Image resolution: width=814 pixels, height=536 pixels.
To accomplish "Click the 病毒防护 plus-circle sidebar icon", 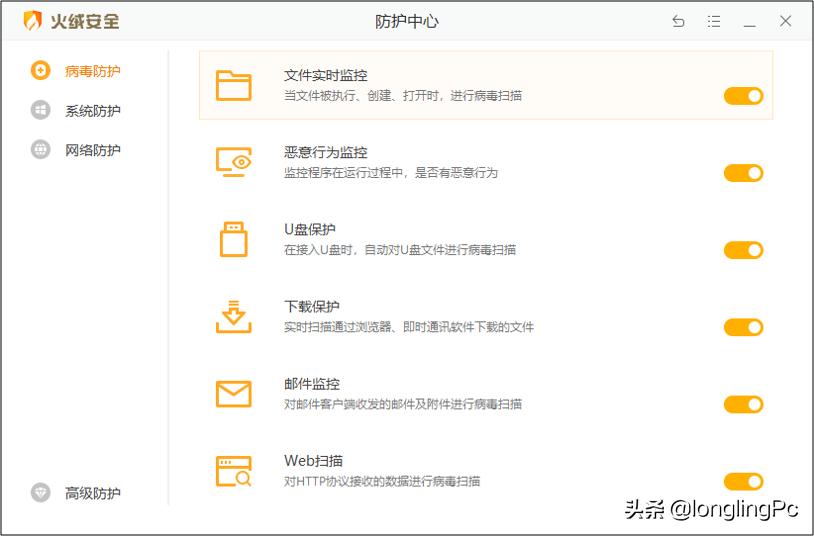I will pos(40,70).
